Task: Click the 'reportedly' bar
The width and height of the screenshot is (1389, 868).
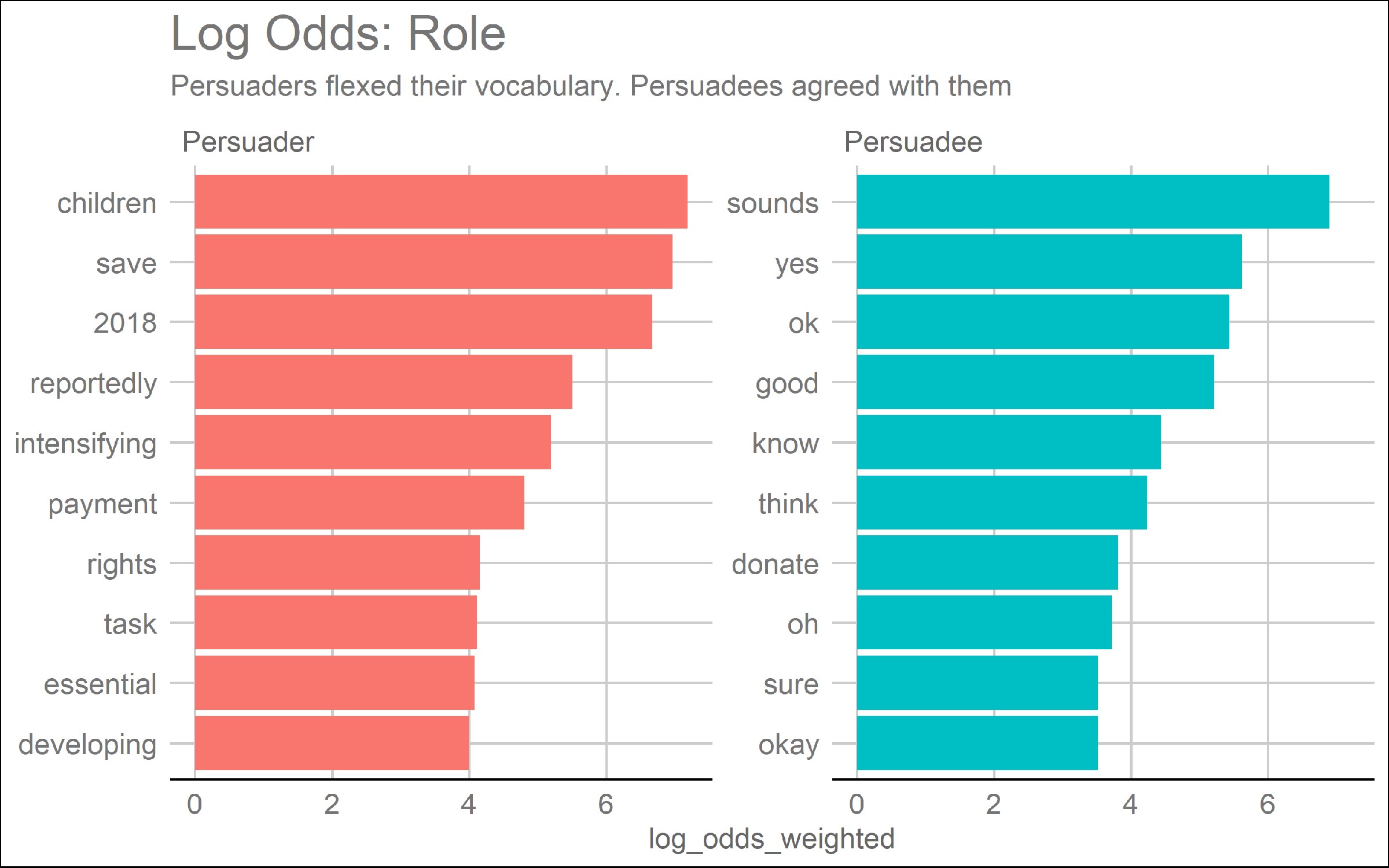Action: [384, 382]
